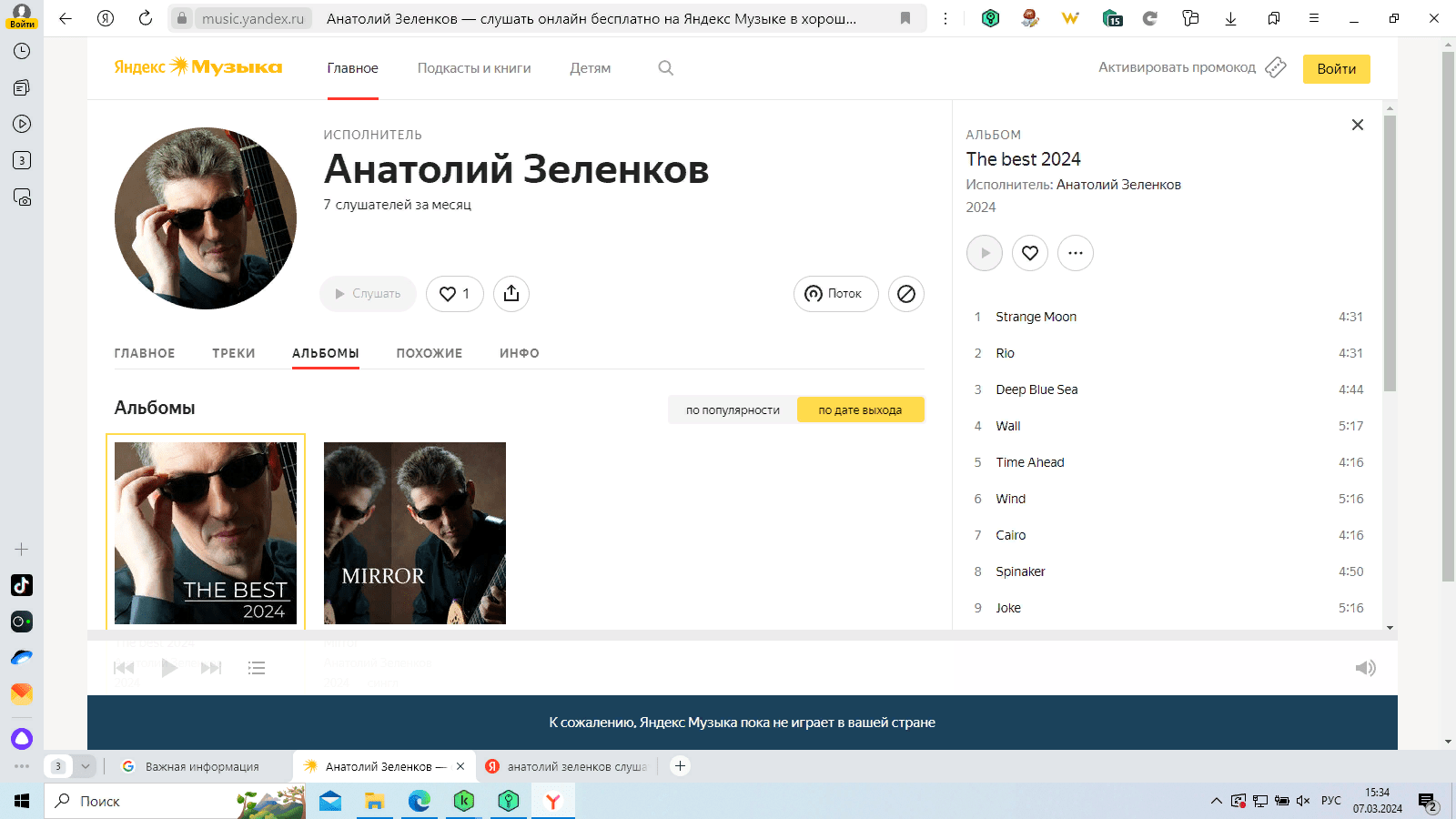Share the artist page
This screenshot has height=819, width=1456.
[x=511, y=294]
